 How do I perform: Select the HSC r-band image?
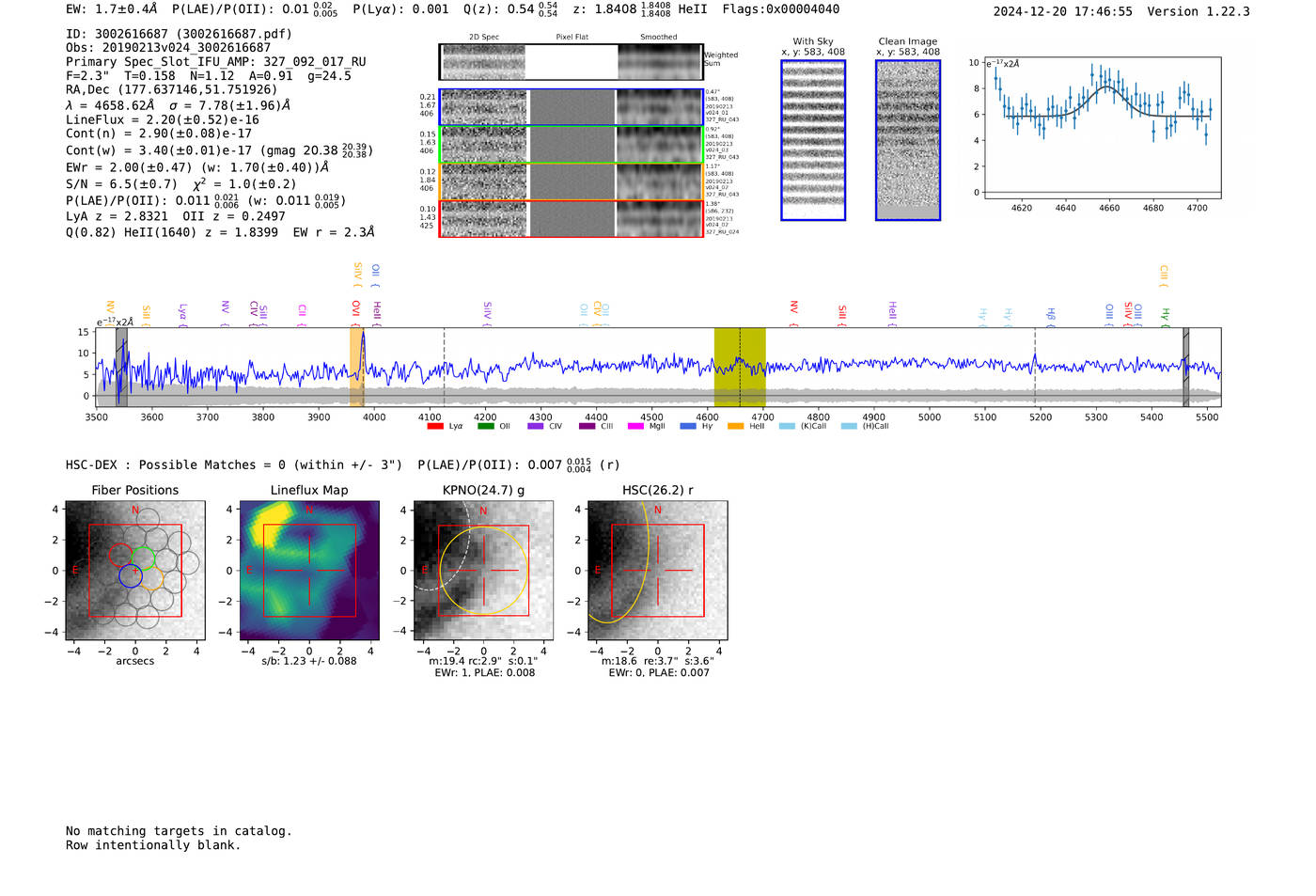(x=657, y=571)
